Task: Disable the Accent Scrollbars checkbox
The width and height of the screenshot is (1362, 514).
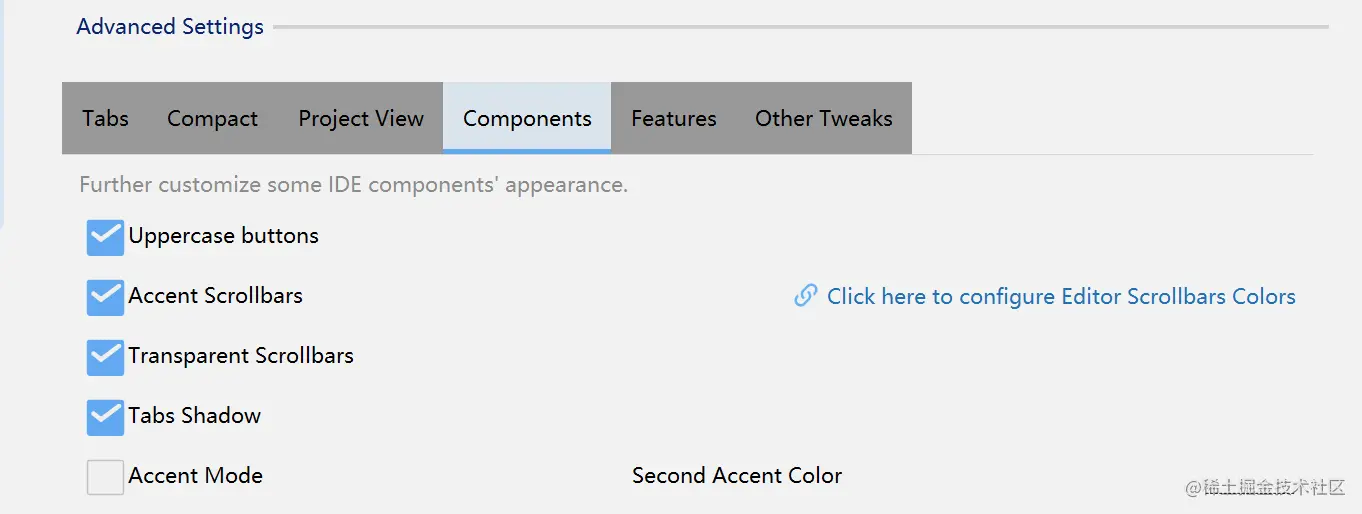Action: [x=105, y=297]
